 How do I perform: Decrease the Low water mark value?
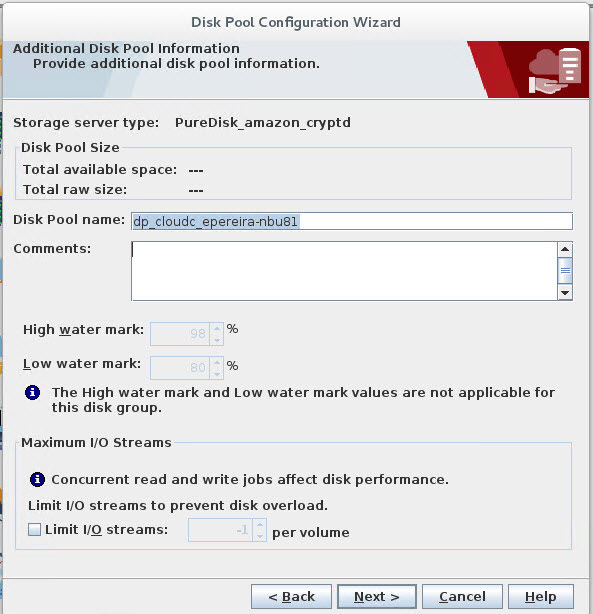coord(217,374)
